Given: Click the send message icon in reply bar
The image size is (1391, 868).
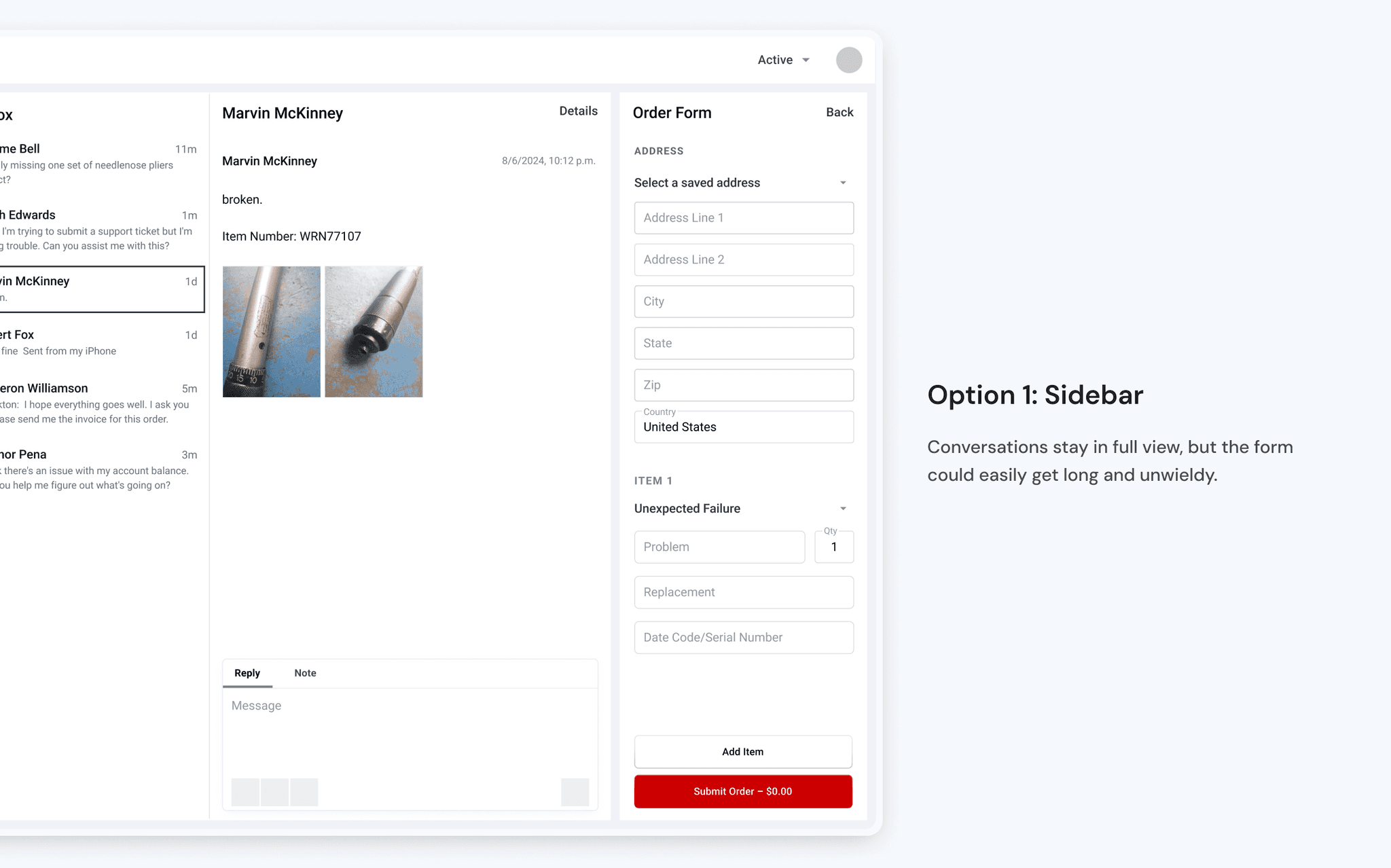Looking at the screenshot, I should 577,791.
